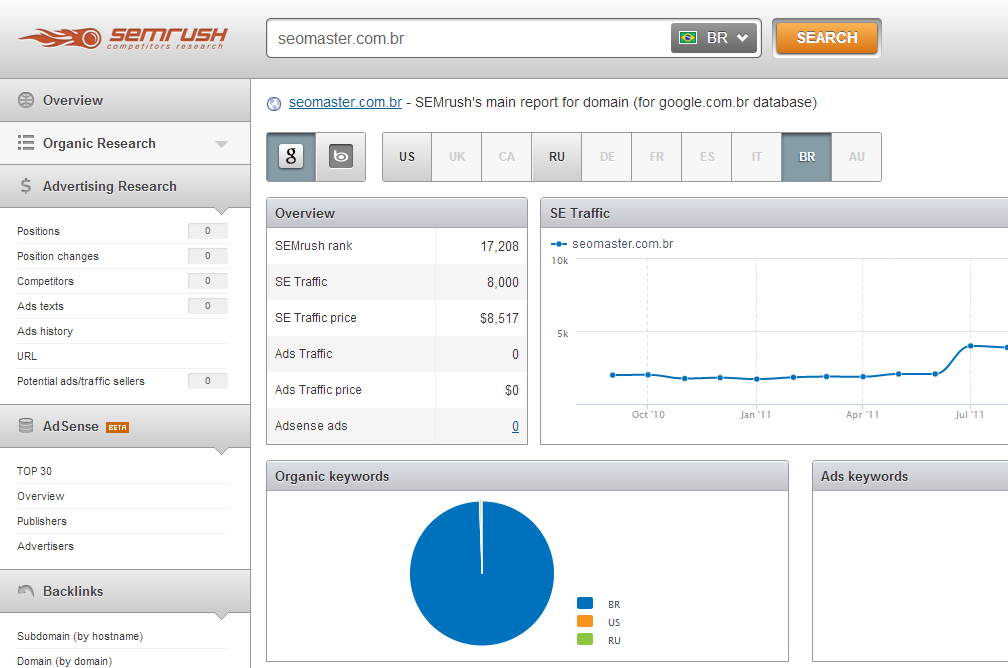Switch to the US database tab

pos(407,157)
